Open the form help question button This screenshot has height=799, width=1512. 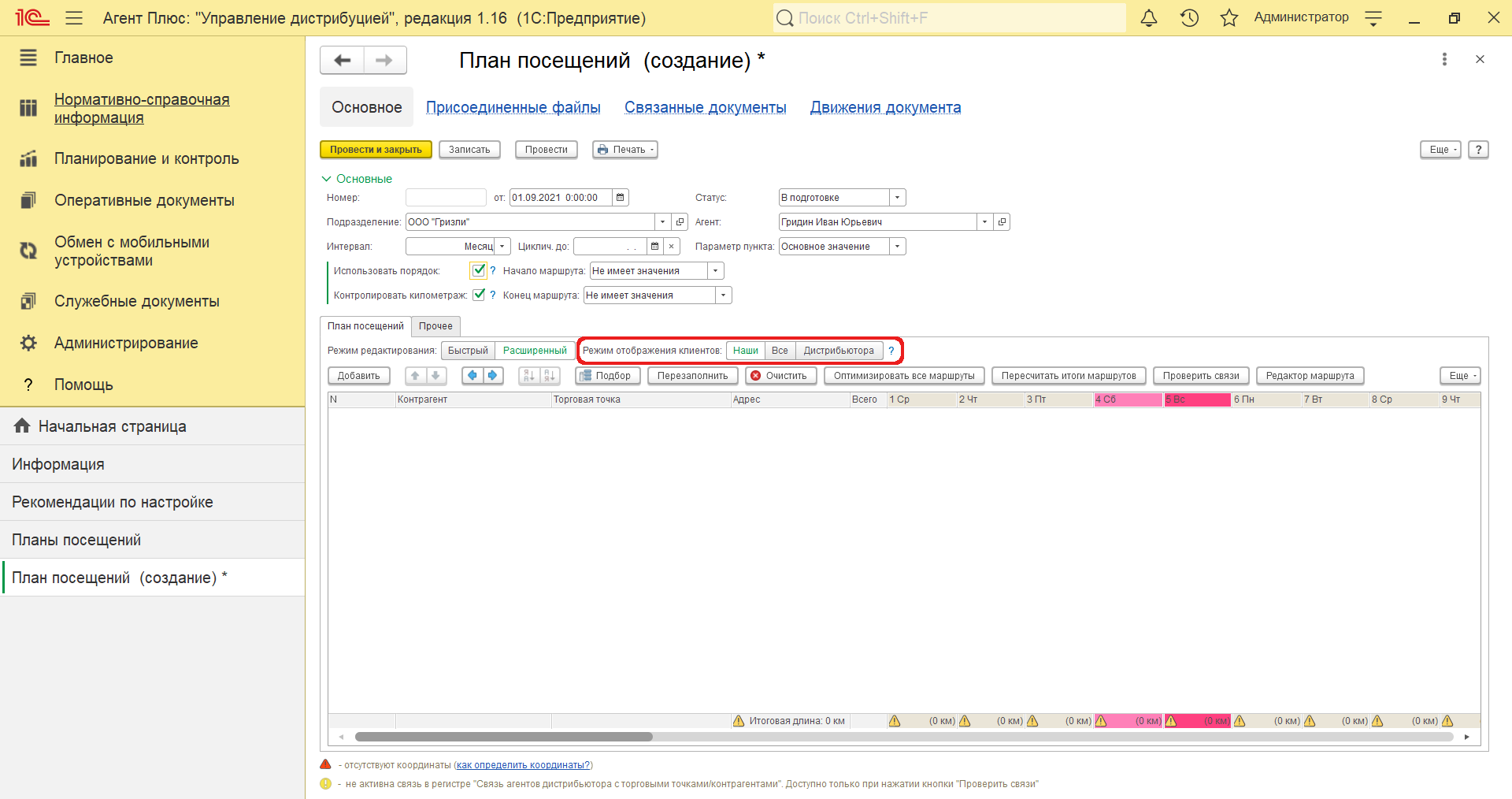[x=1478, y=150]
